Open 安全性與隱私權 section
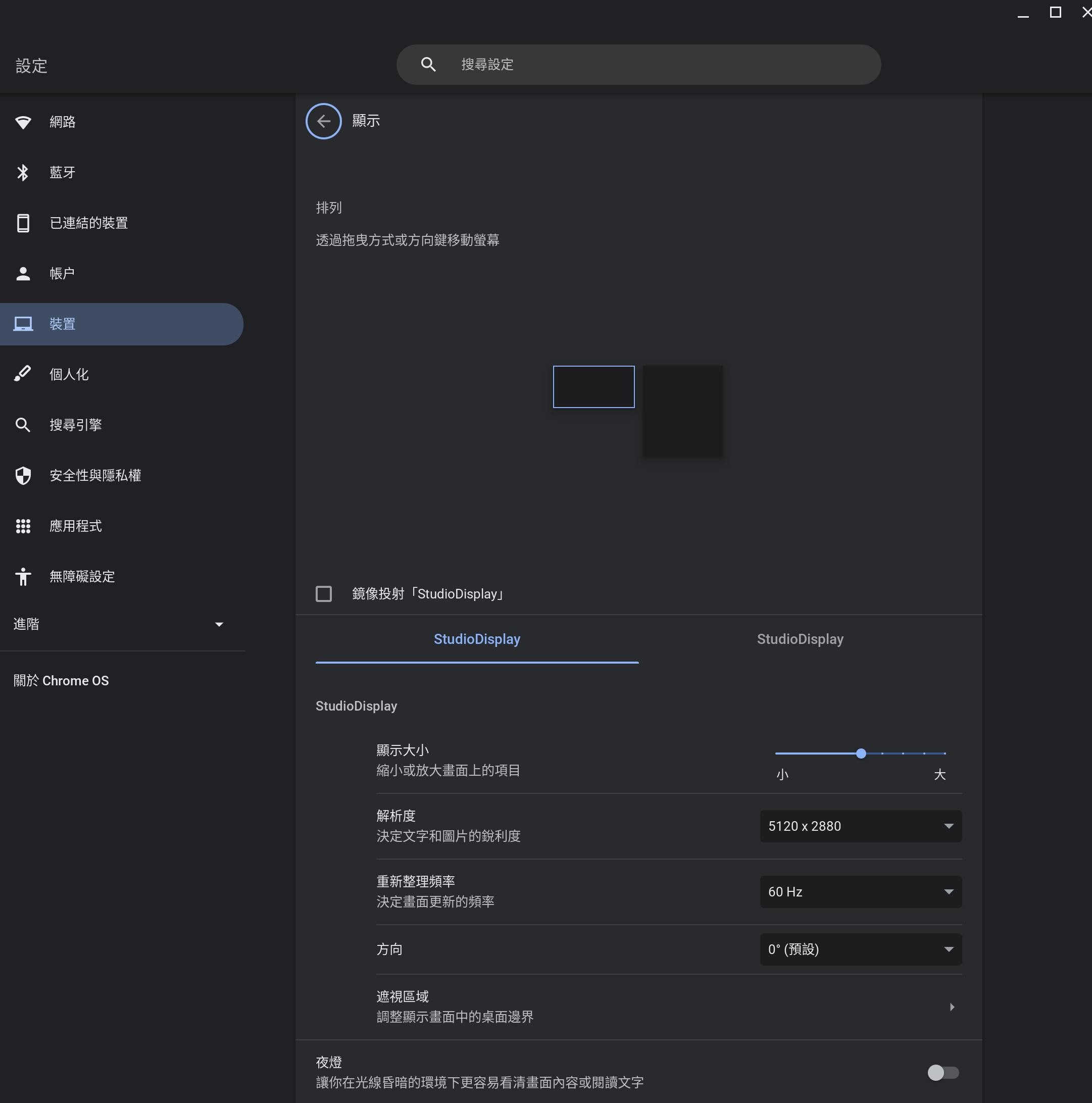The width and height of the screenshot is (1092, 1103). click(x=122, y=476)
